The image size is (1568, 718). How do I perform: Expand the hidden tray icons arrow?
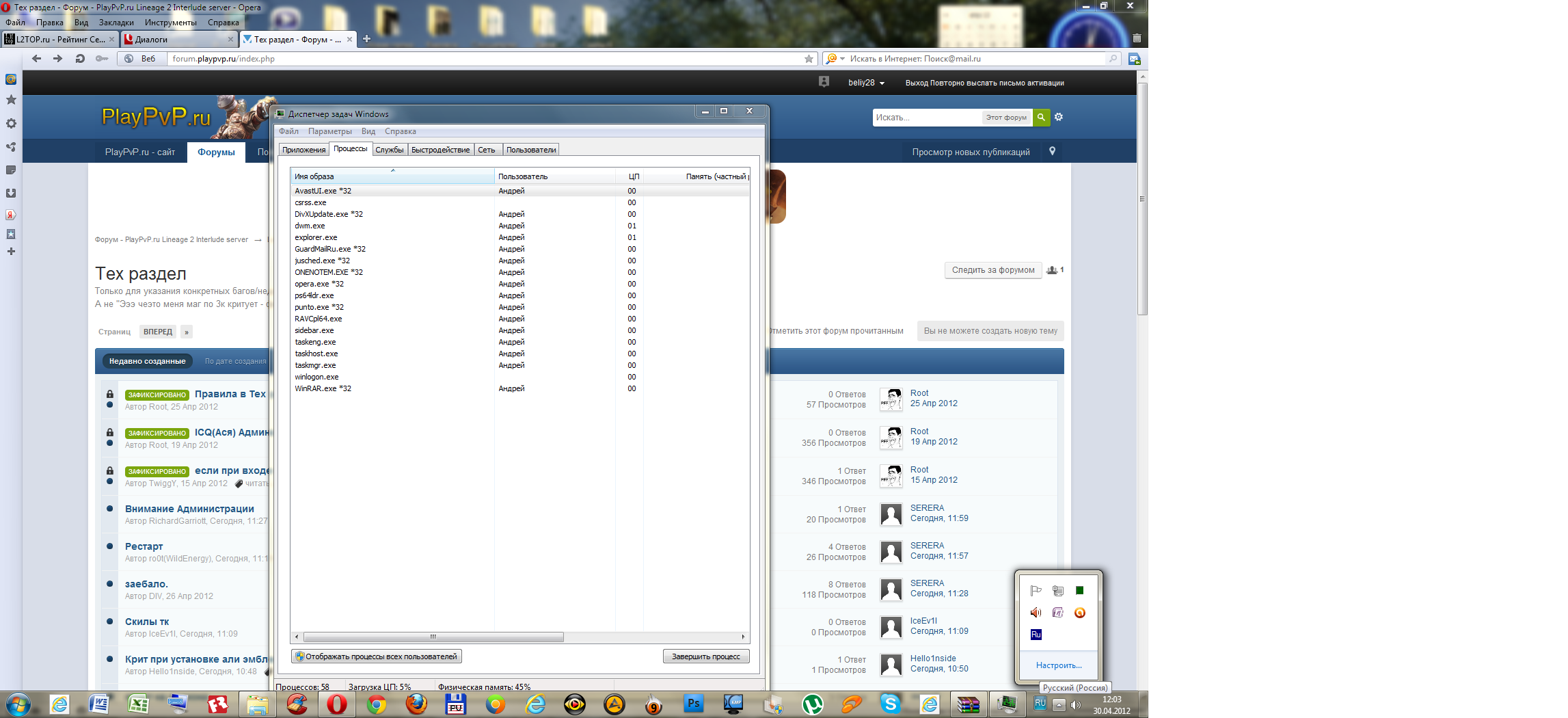1059,705
